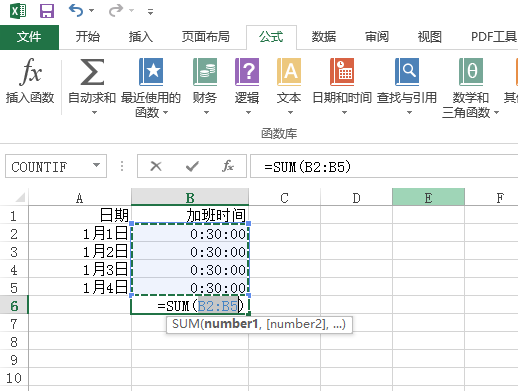Open the 财务 functions book icon
Image resolution: width=518 pixels, height=391 pixels.
tap(205, 72)
